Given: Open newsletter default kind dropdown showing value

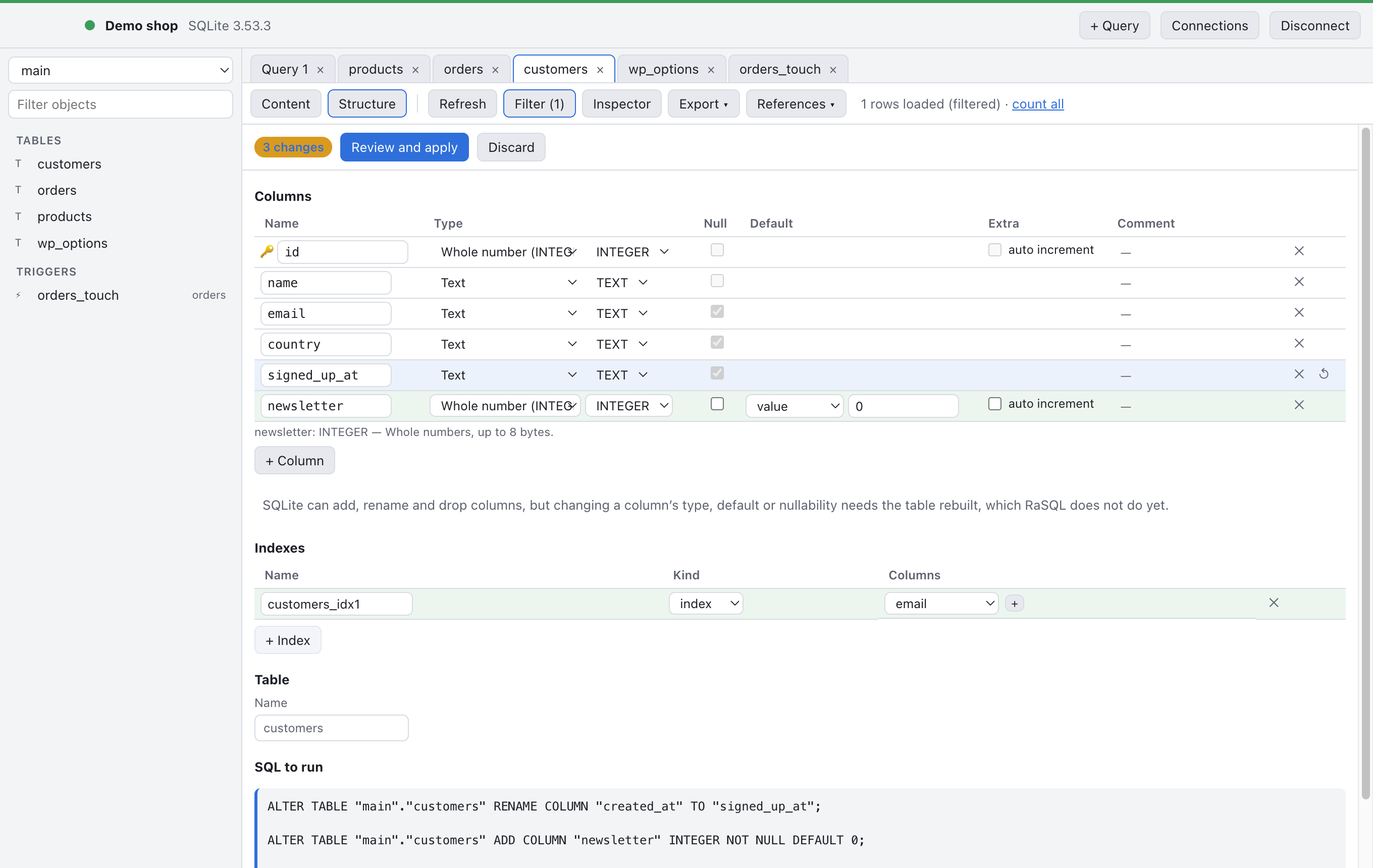Looking at the screenshot, I should click(794, 406).
